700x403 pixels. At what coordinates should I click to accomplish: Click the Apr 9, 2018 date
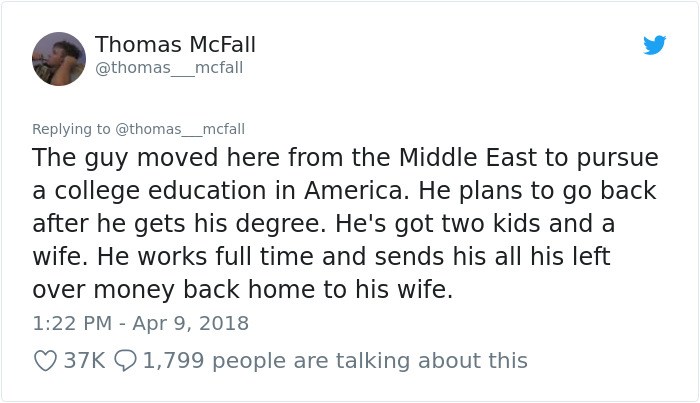pyautogui.click(x=191, y=323)
